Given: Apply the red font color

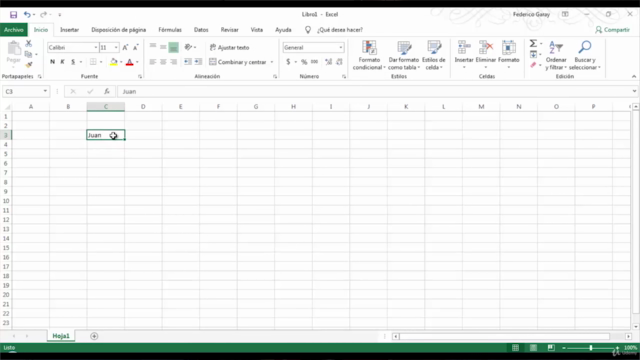Looking at the screenshot, I should pyautogui.click(x=129, y=62).
